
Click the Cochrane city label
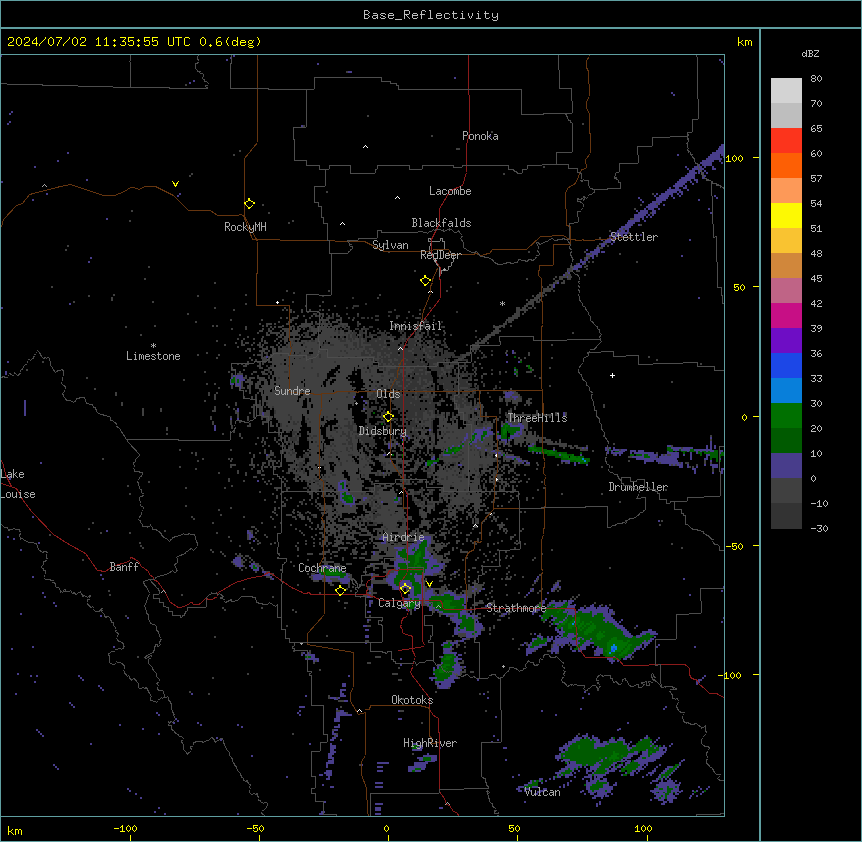click(x=322, y=568)
